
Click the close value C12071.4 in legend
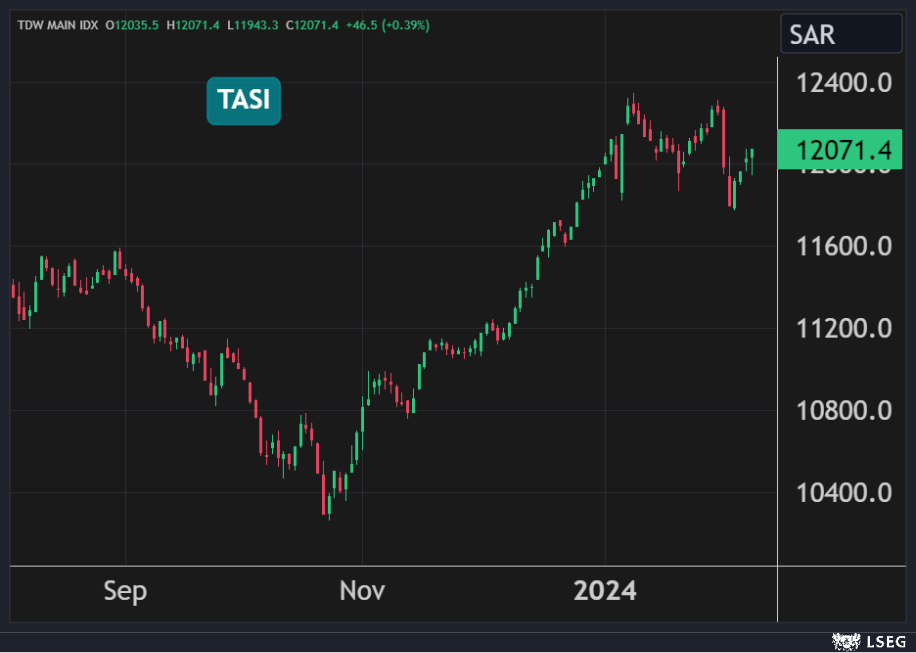(313, 25)
